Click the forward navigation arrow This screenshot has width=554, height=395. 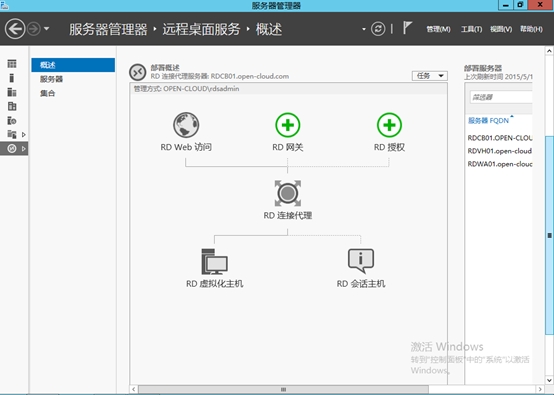34,29
